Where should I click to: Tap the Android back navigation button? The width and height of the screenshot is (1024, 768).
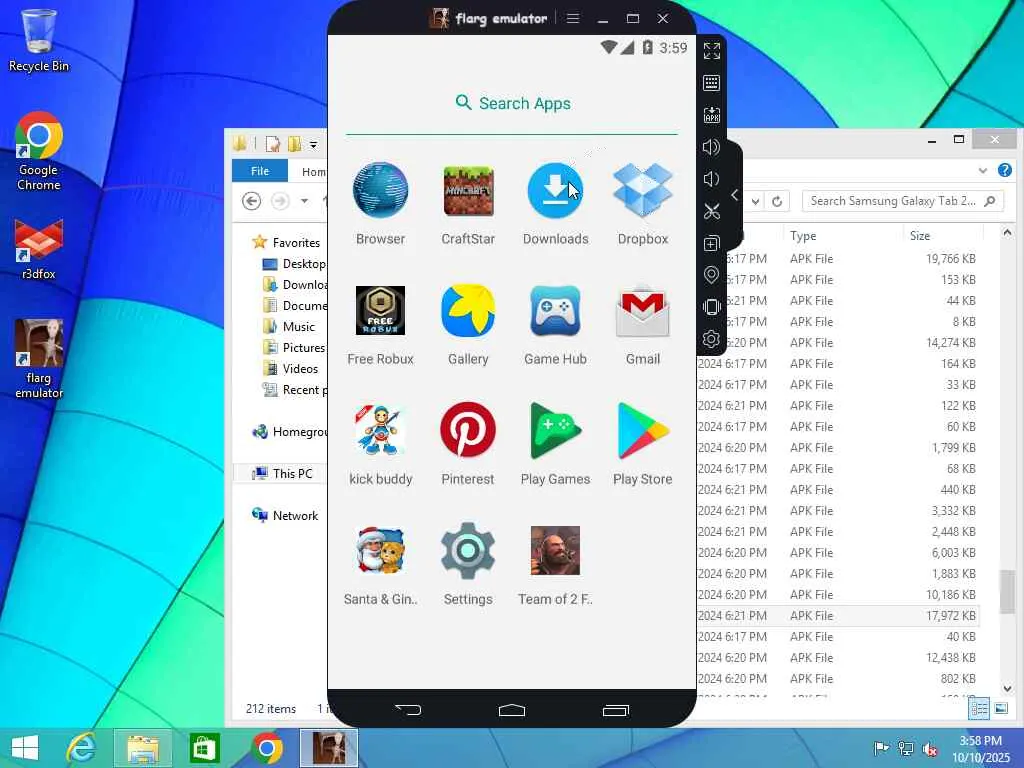(x=408, y=709)
